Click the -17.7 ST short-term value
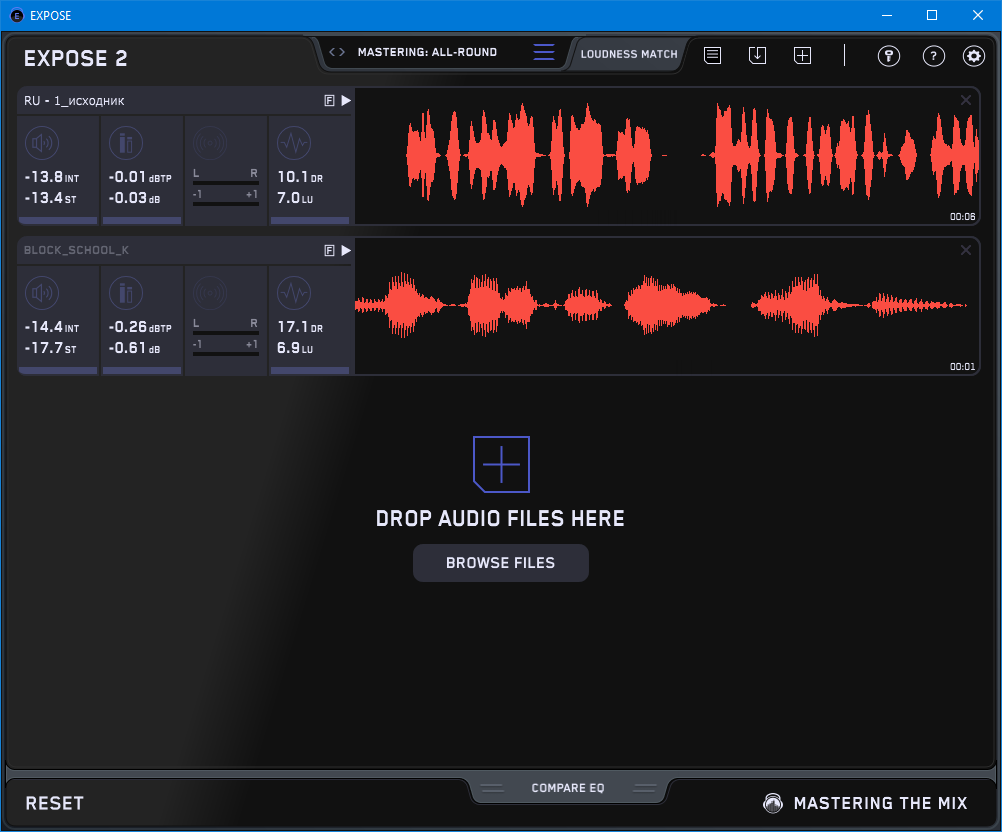The image size is (1002, 832). click(x=50, y=348)
